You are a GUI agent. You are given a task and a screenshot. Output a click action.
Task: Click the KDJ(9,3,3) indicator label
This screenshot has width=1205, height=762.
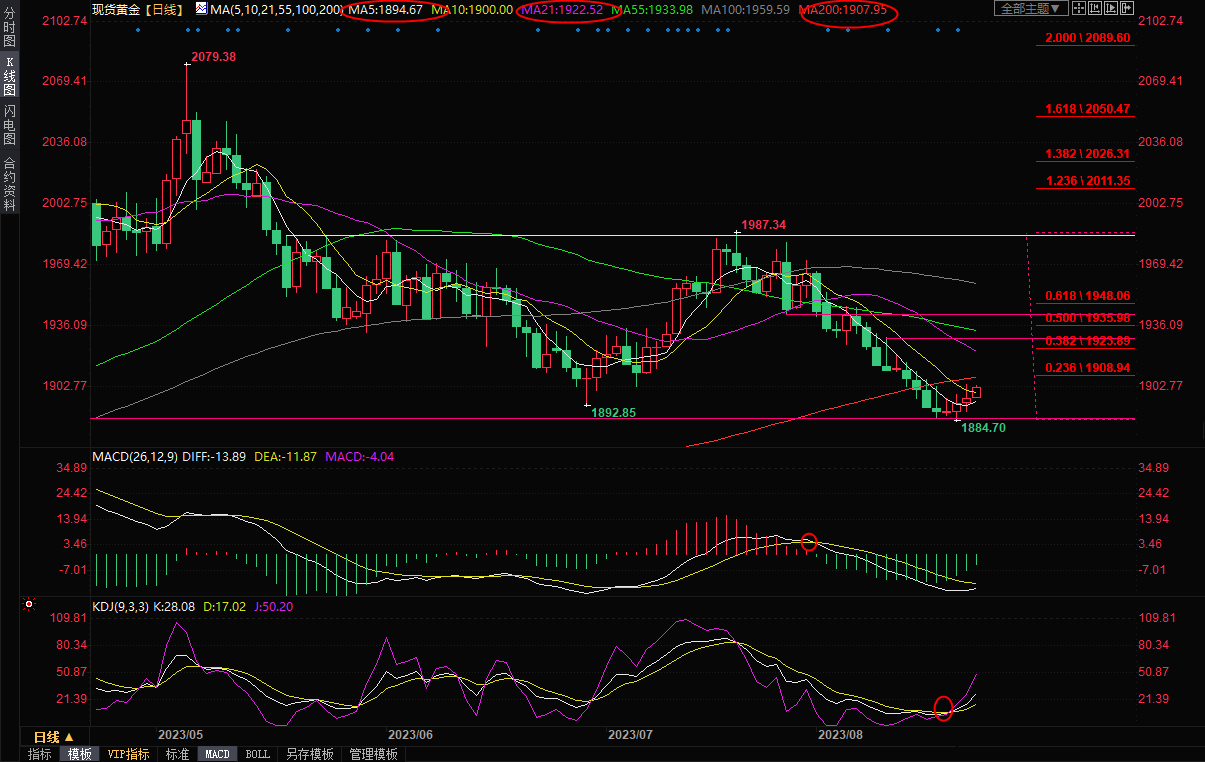(121, 606)
